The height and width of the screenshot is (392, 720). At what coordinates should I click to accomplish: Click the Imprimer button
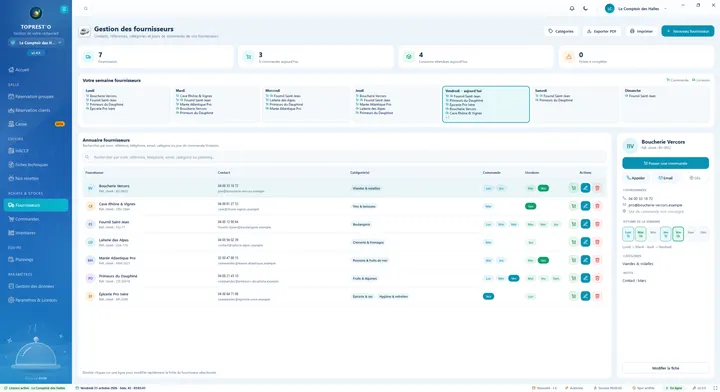pos(641,31)
